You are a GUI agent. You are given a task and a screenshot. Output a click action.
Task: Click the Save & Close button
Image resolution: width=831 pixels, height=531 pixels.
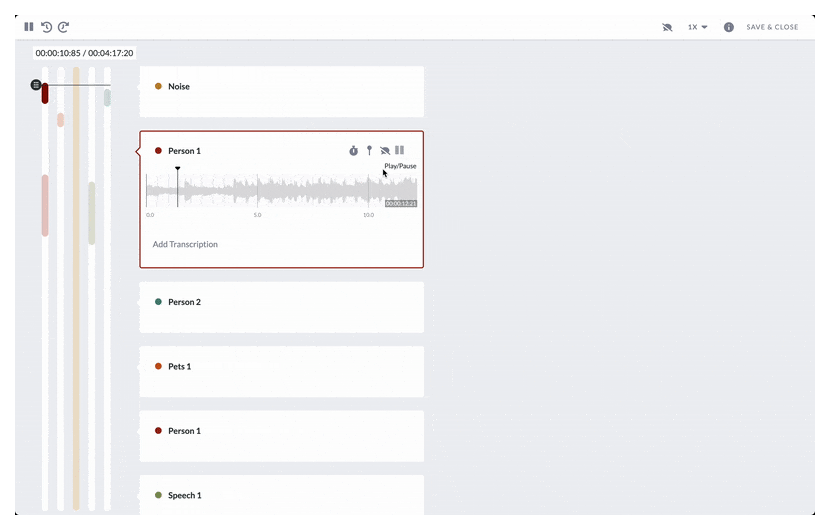point(772,27)
